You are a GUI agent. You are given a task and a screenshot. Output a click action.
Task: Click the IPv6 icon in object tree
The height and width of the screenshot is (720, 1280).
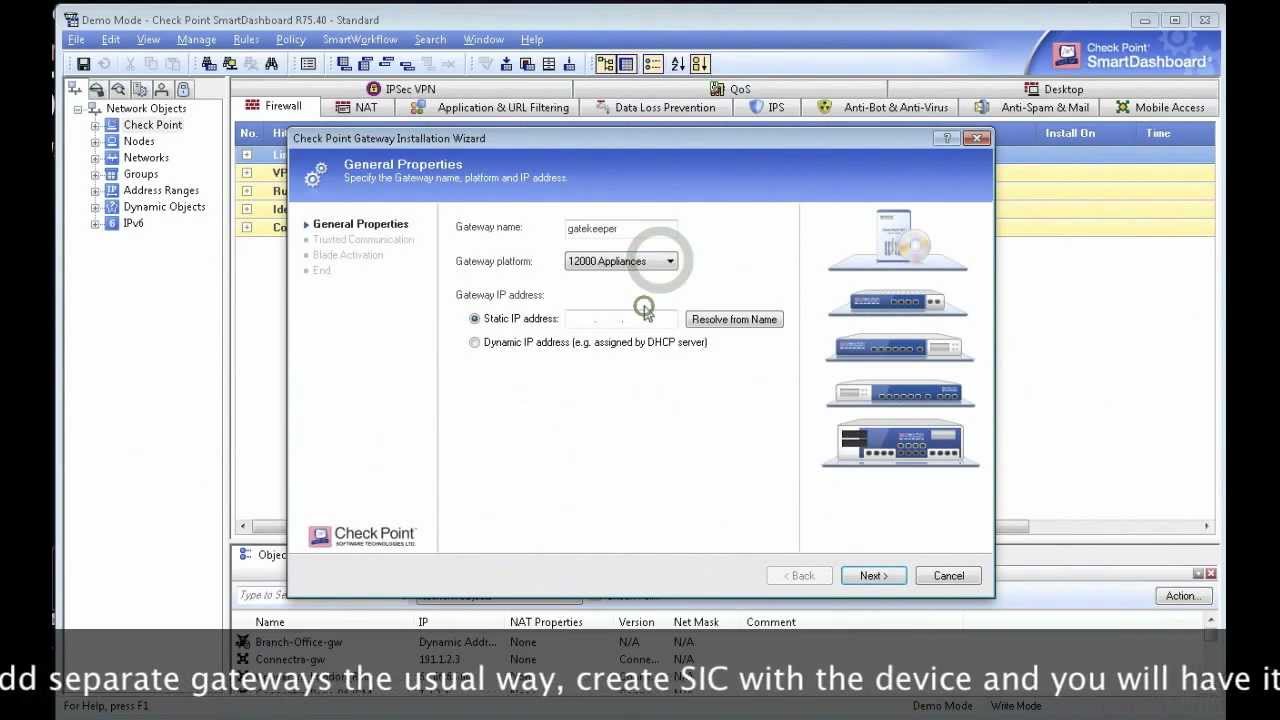[x=112, y=223]
